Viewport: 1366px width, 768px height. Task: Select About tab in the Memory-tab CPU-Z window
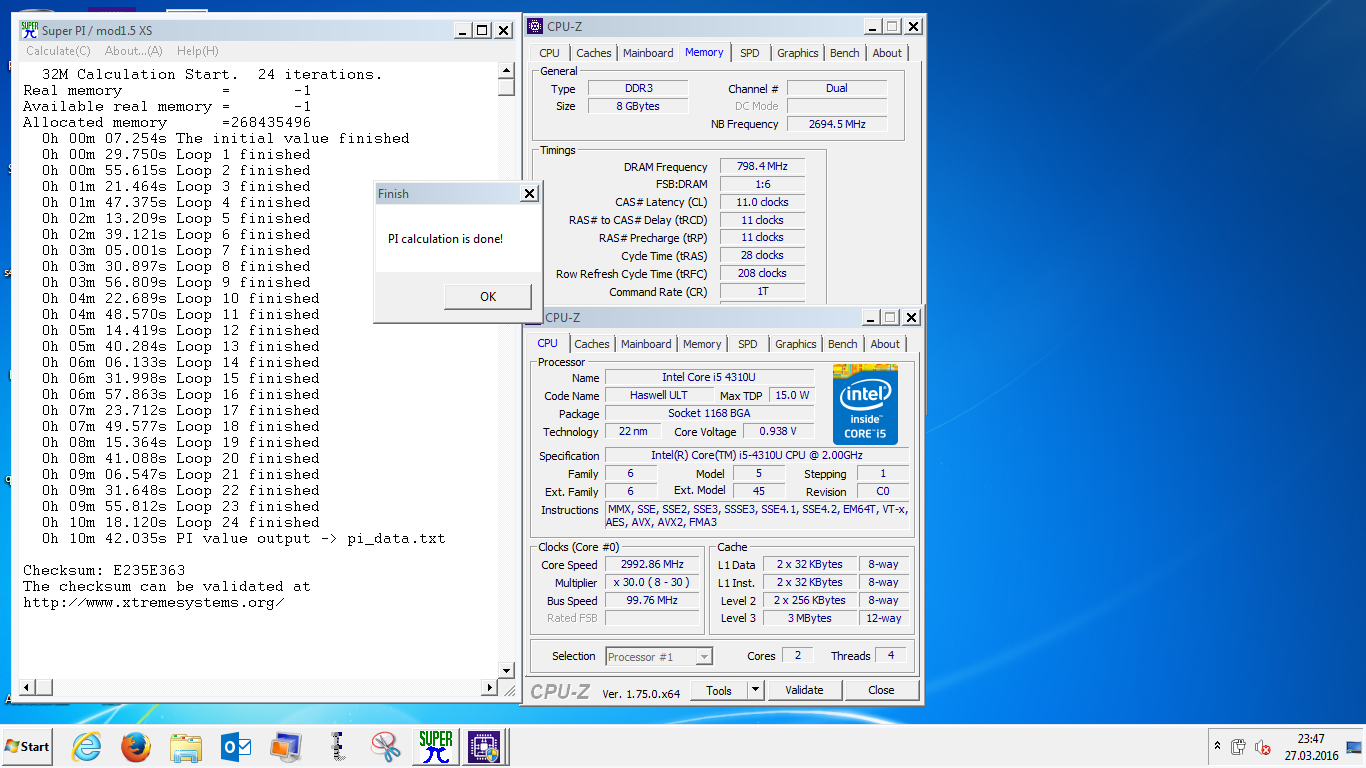pyautogui.click(x=887, y=53)
